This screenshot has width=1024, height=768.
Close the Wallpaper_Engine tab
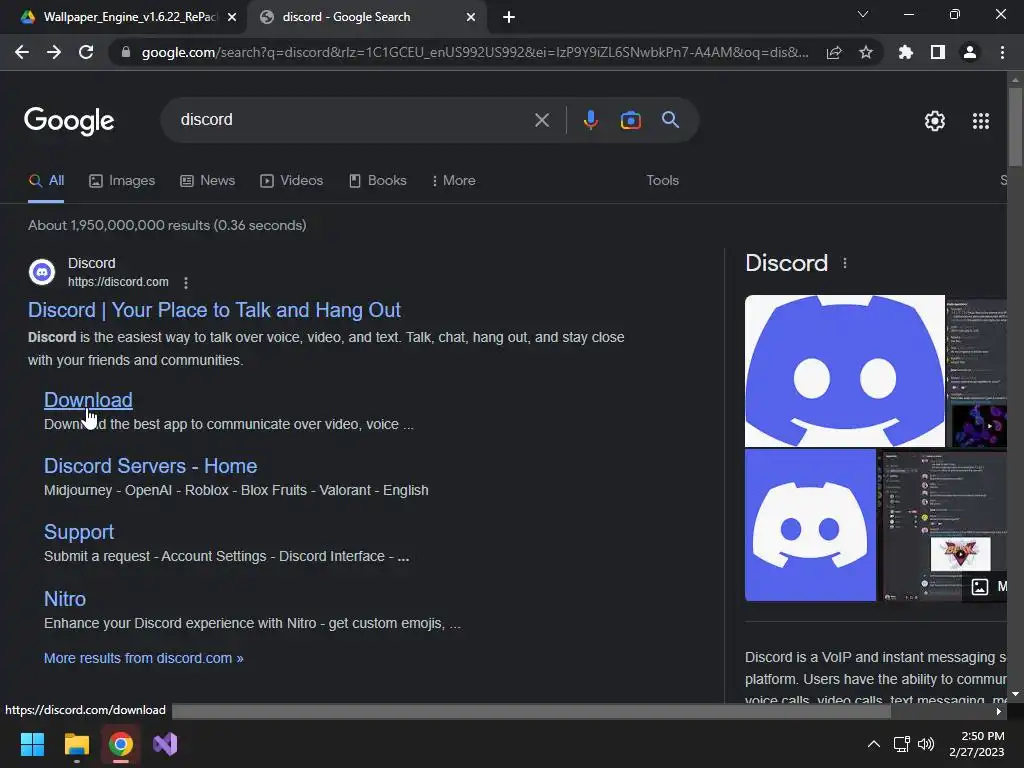coord(232,18)
